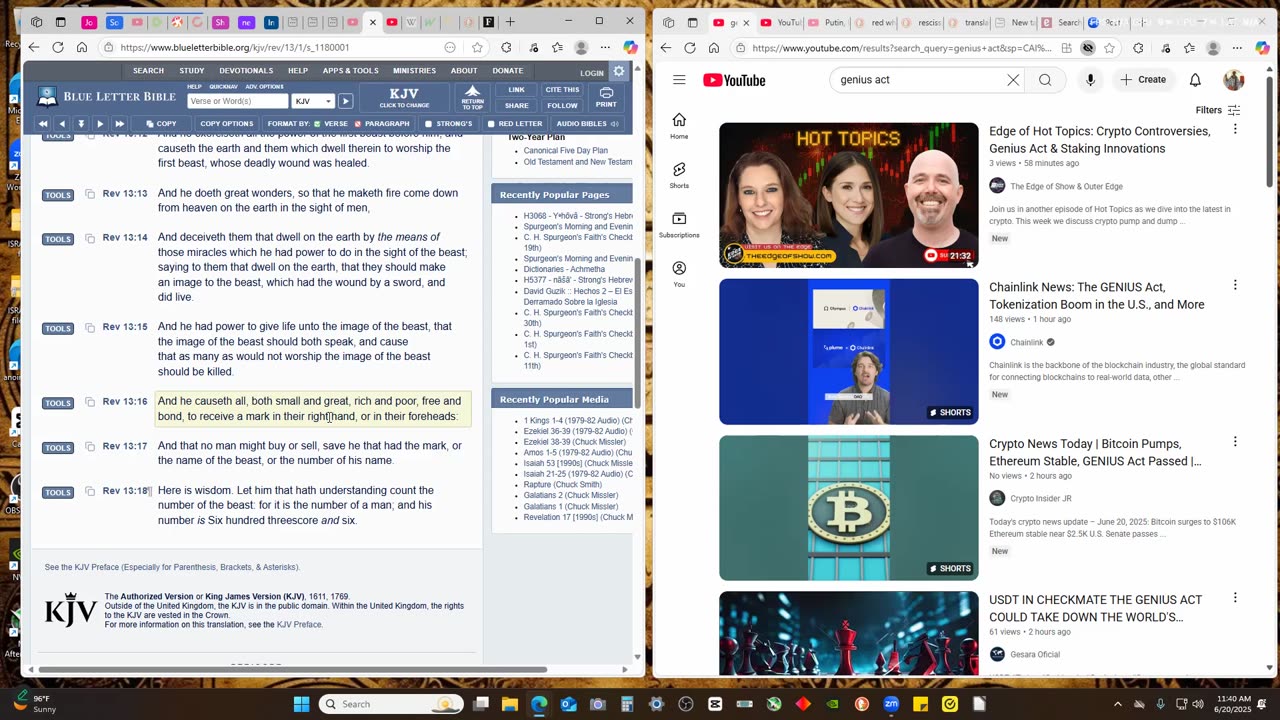The width and height of the screenshot is (1280, 720).
Task: Open Copilot in the left browser window
Action: tap(630, 47)
